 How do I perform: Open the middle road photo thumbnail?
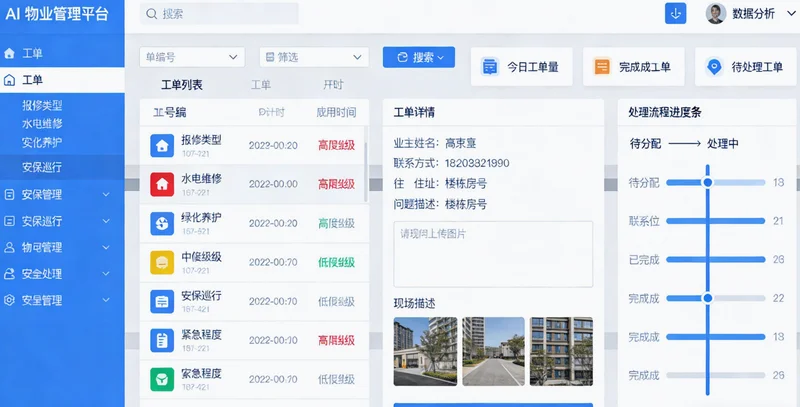(493, 351)
